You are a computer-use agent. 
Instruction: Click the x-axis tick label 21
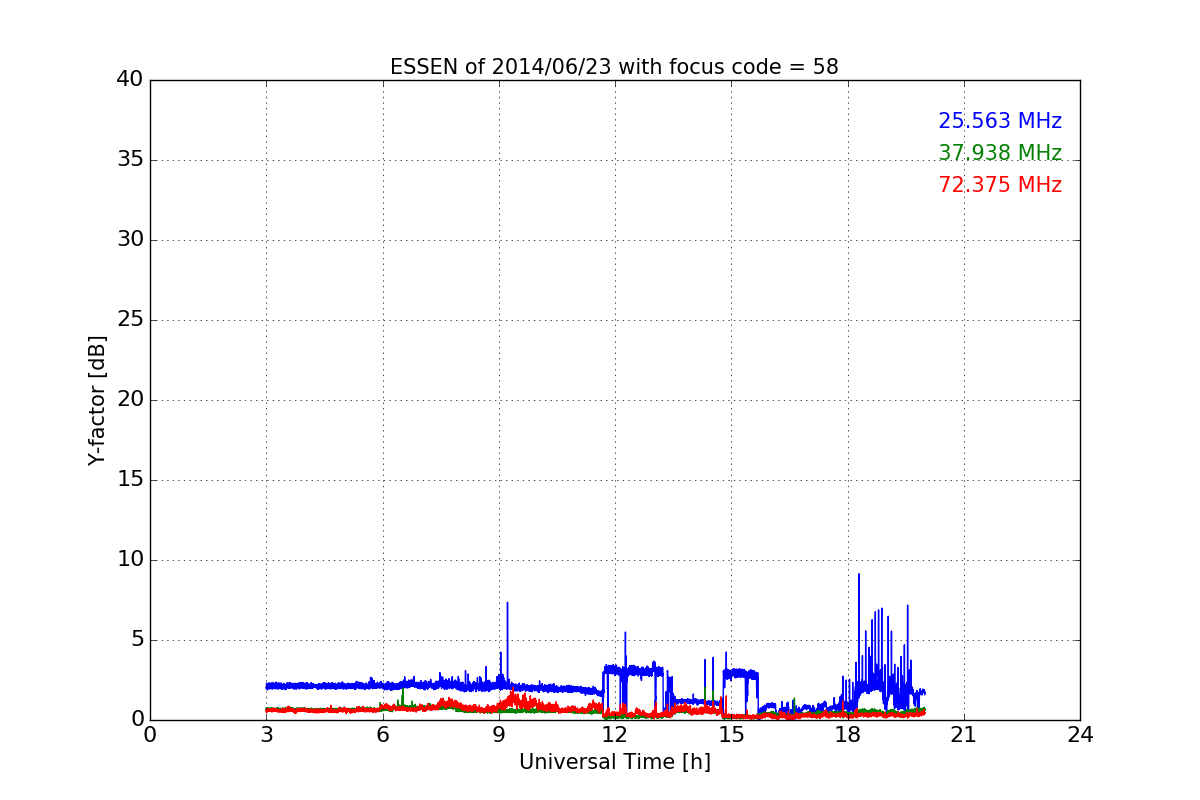[963, 735]
